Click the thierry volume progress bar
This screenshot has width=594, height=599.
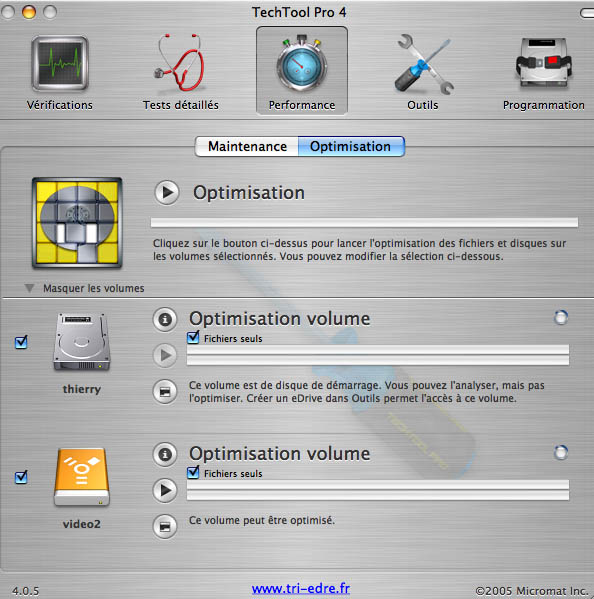tap(378, 355)
